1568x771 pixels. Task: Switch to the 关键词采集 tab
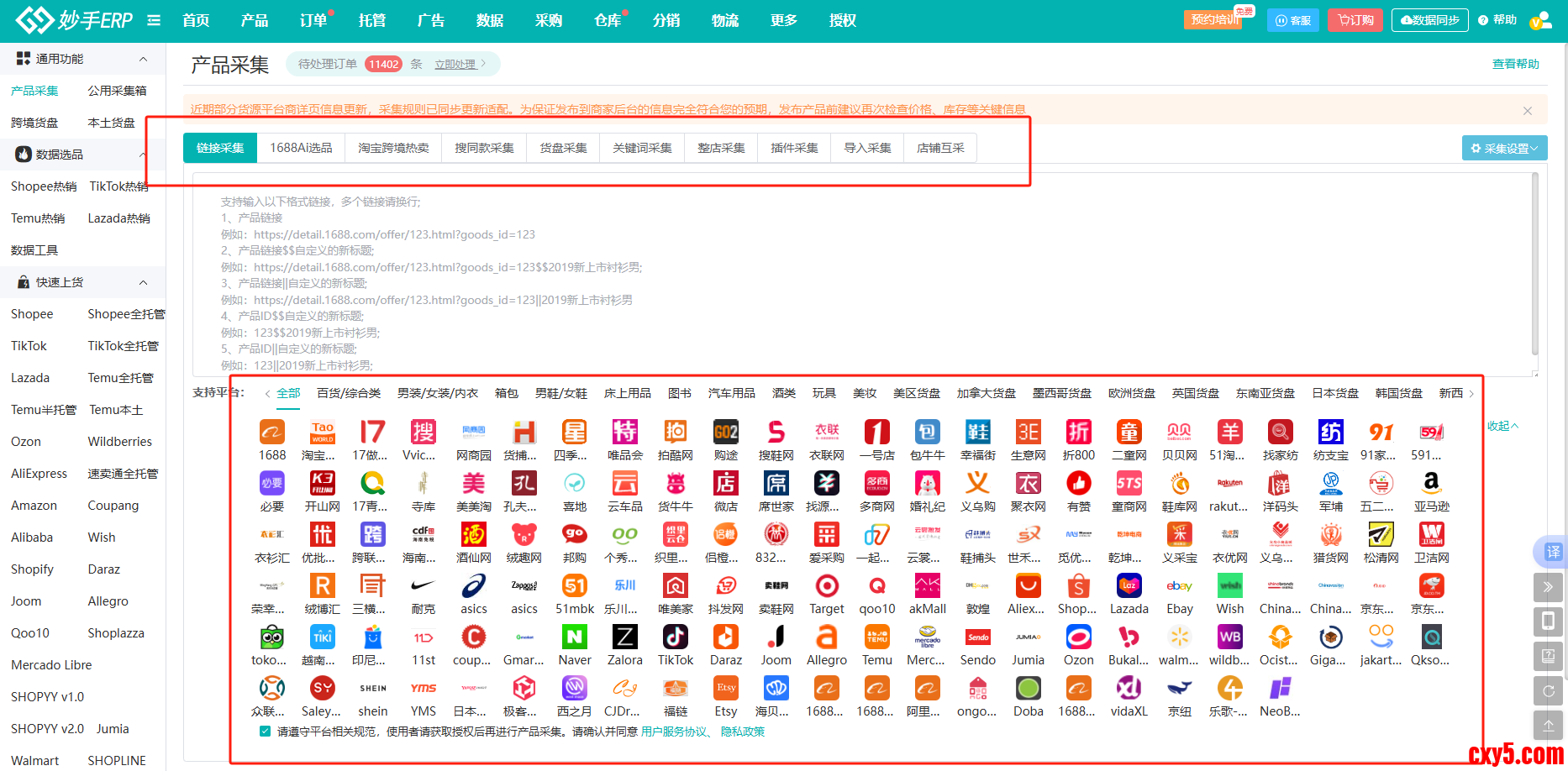point(642,148)
